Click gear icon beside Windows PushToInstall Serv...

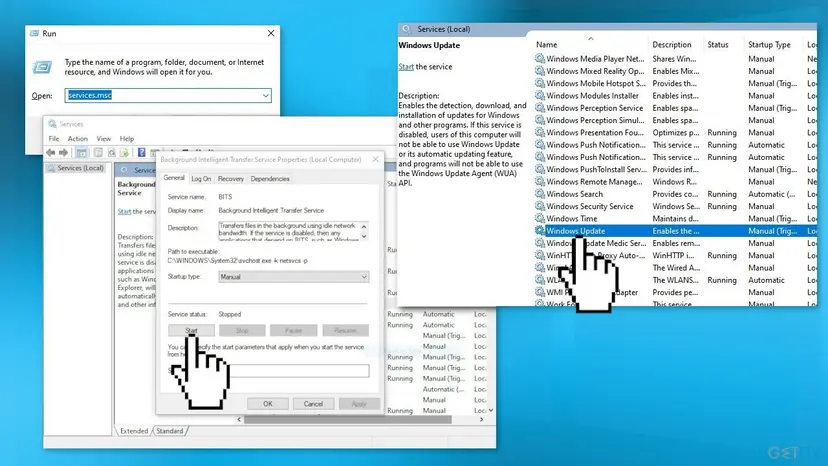(x=540, y=169)
